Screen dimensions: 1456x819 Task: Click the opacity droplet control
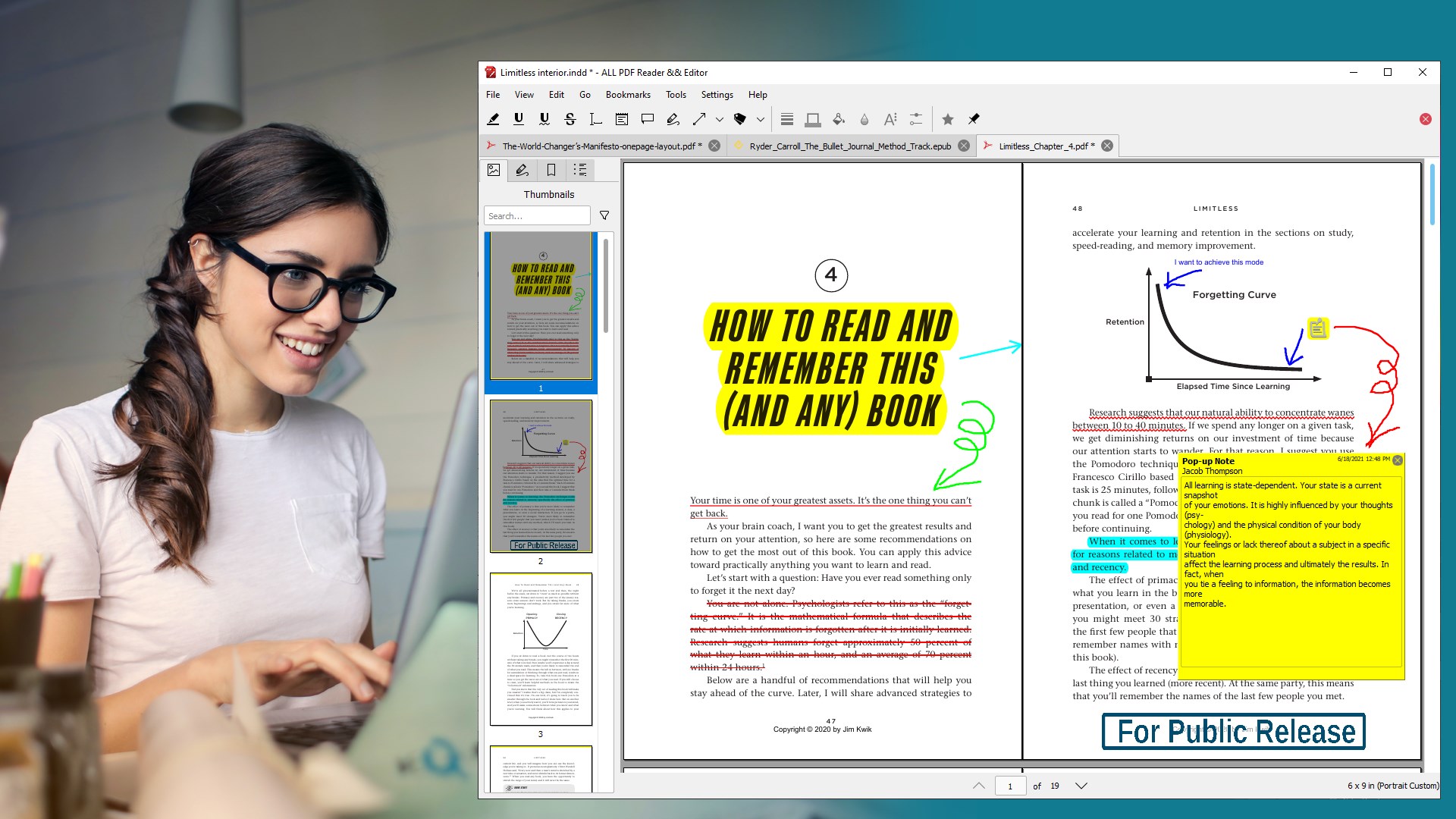point(864,119)
